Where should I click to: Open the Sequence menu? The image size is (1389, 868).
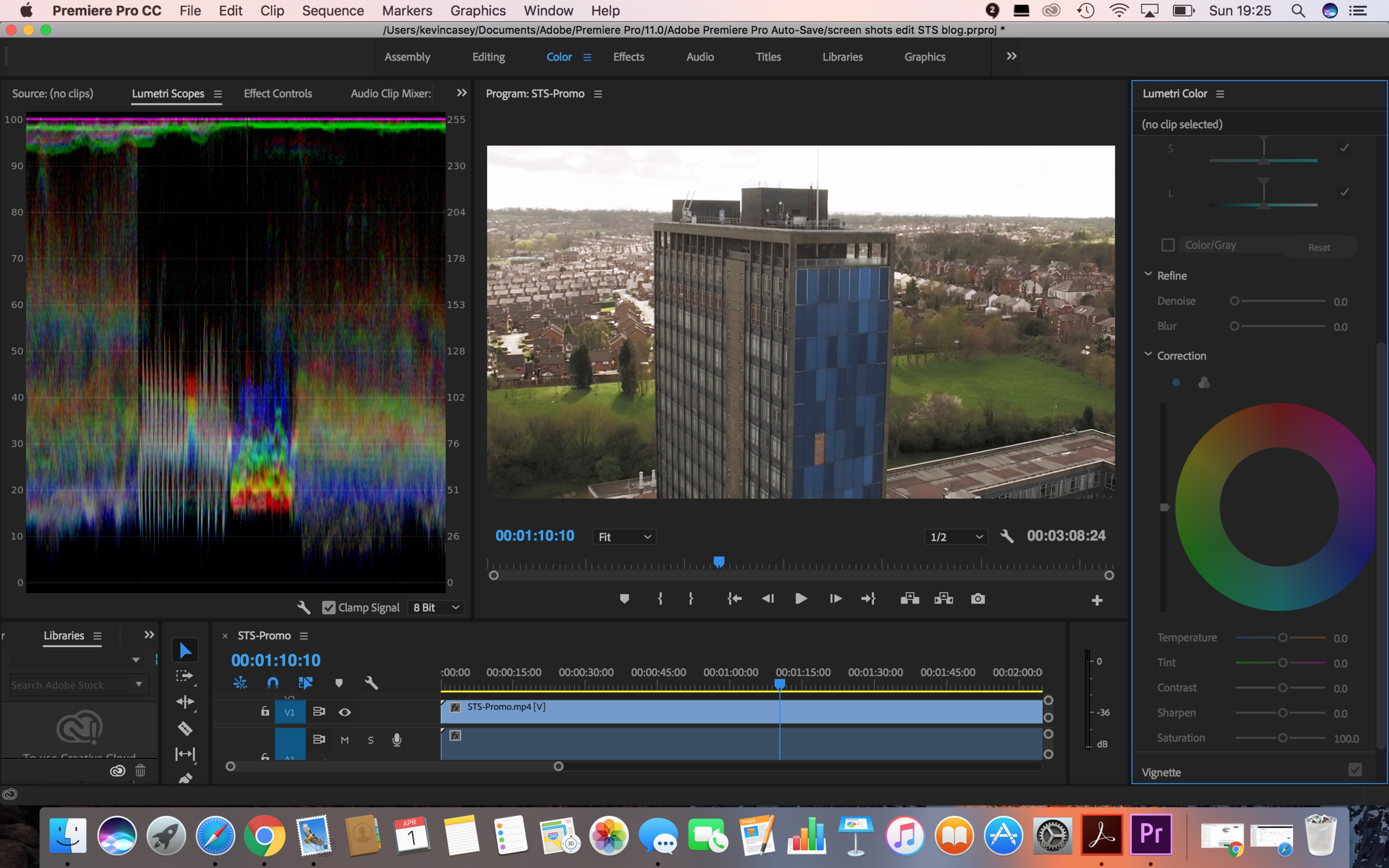333,11
